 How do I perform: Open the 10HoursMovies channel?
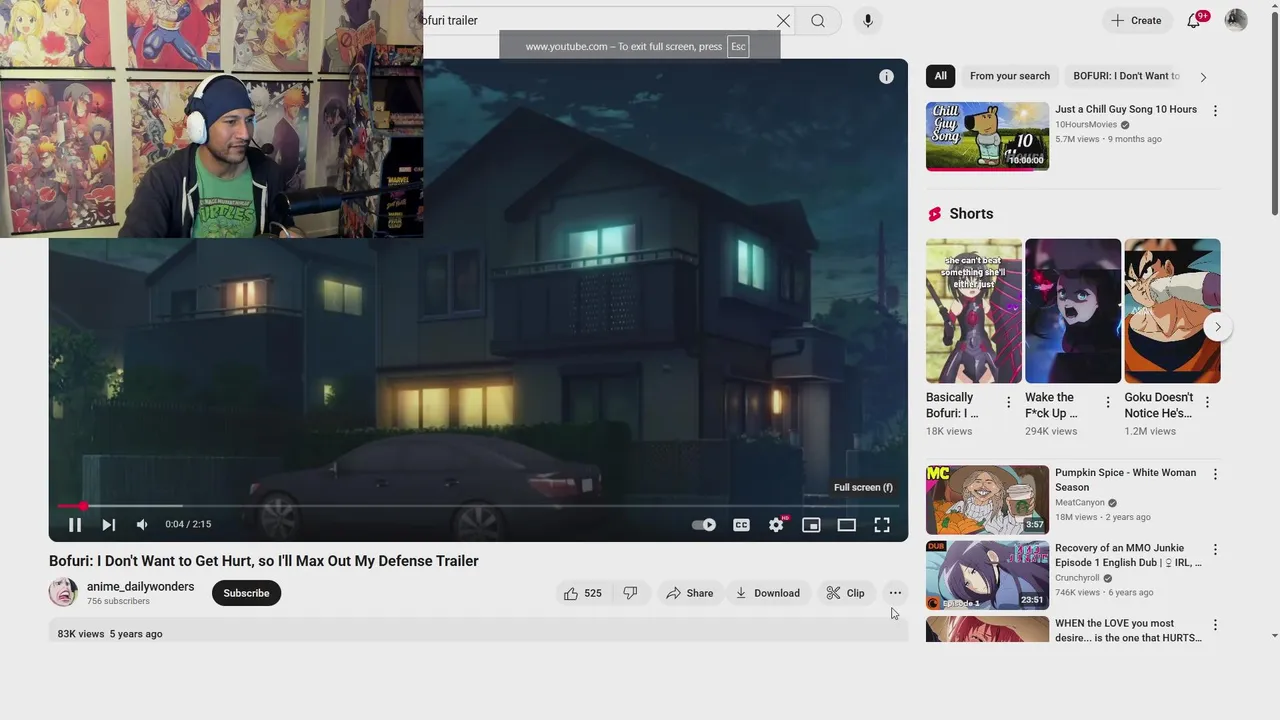click(1086, 125)
